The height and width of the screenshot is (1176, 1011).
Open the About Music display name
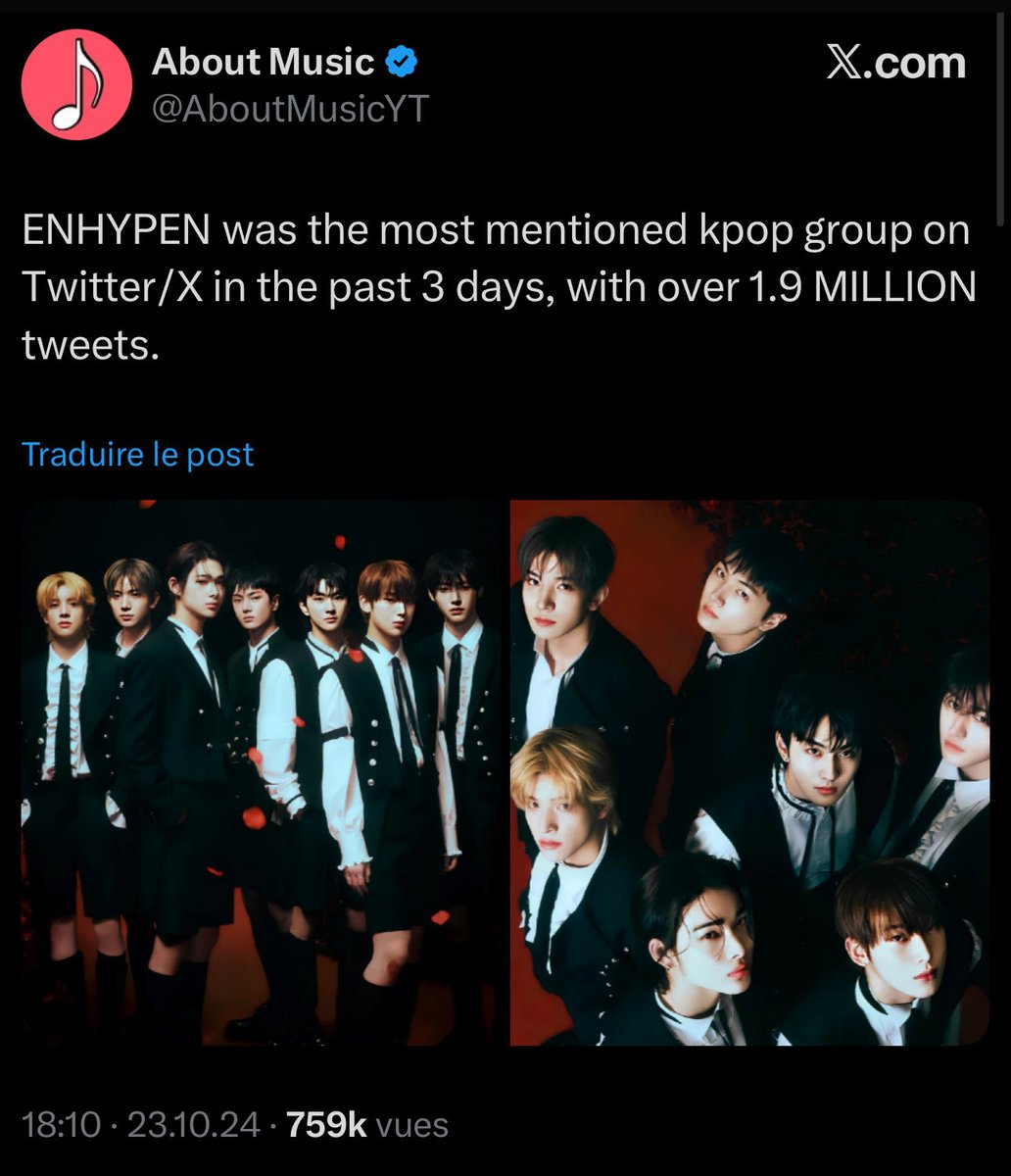tap(263, 63)
